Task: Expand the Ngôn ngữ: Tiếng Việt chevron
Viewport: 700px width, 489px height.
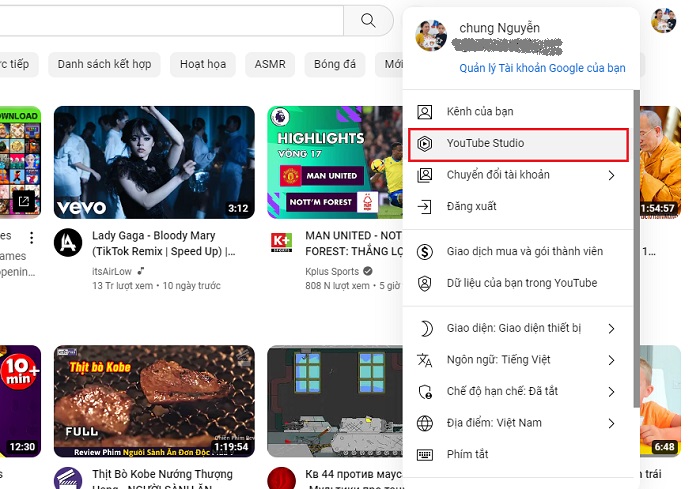Action: coord(611,360)
